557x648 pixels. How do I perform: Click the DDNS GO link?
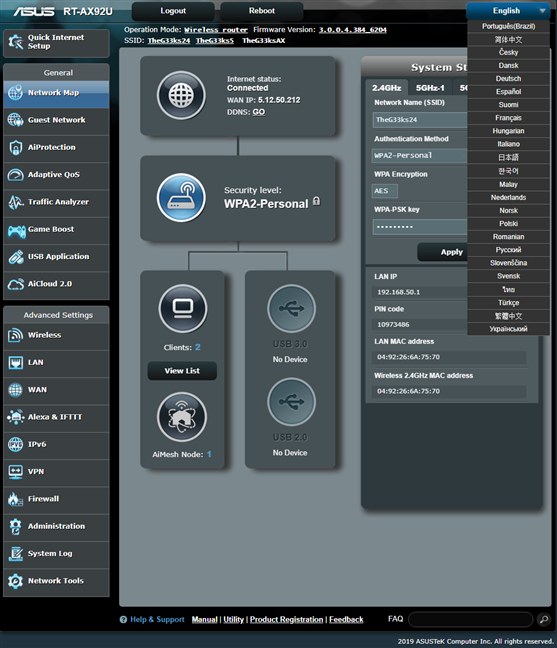tap(259, 112)
